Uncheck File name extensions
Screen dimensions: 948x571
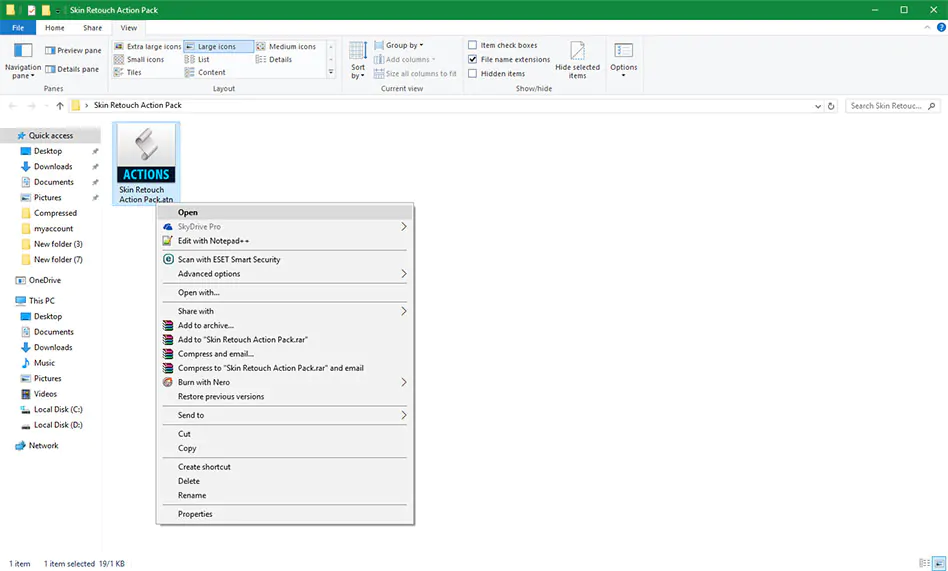tap(472, 59)
